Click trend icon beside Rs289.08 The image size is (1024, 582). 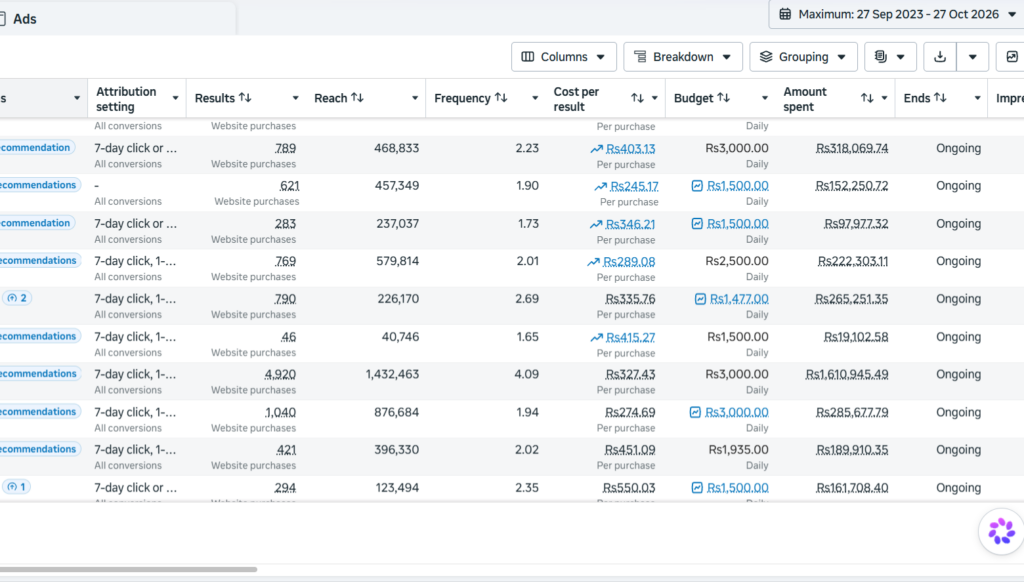point(593,262)
